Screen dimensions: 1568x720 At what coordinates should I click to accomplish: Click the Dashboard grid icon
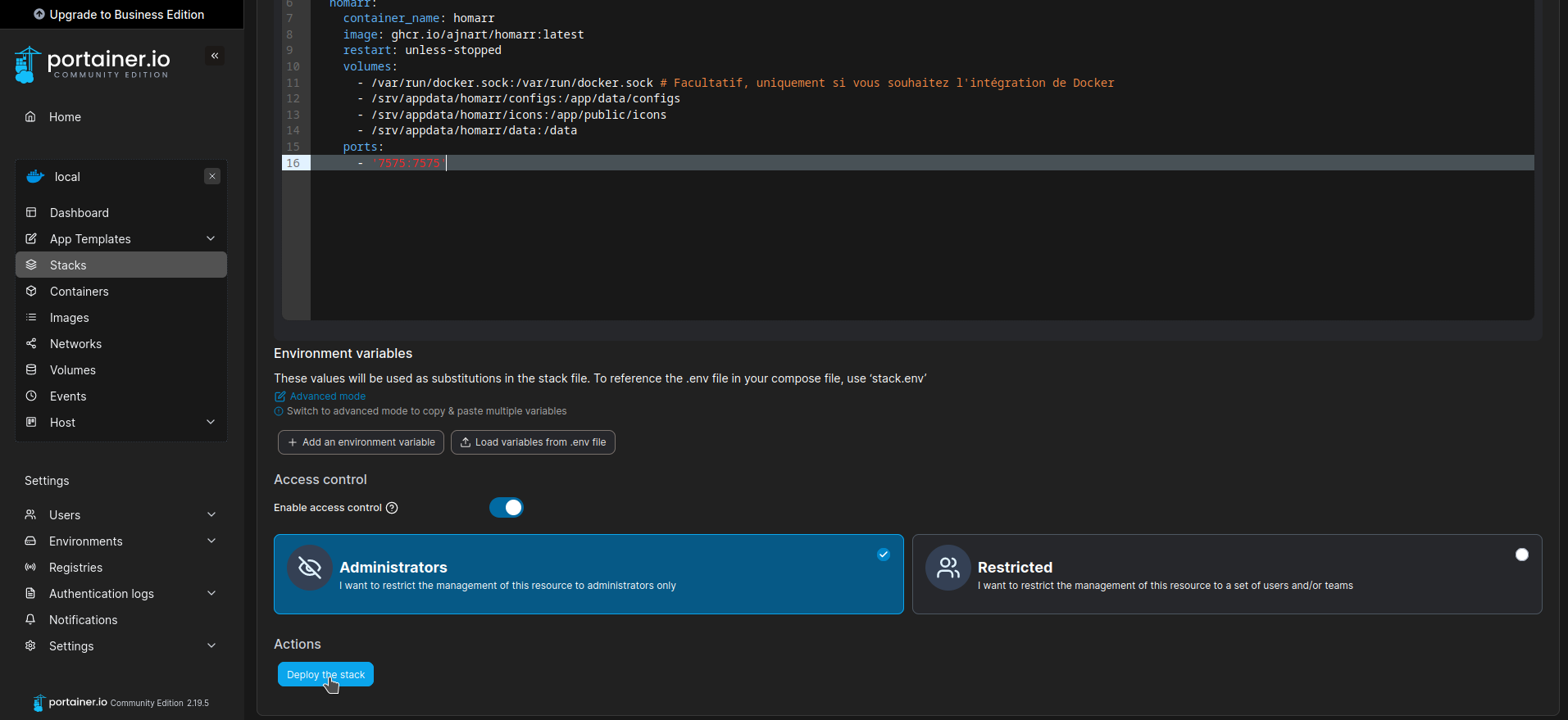click(31, 212)
